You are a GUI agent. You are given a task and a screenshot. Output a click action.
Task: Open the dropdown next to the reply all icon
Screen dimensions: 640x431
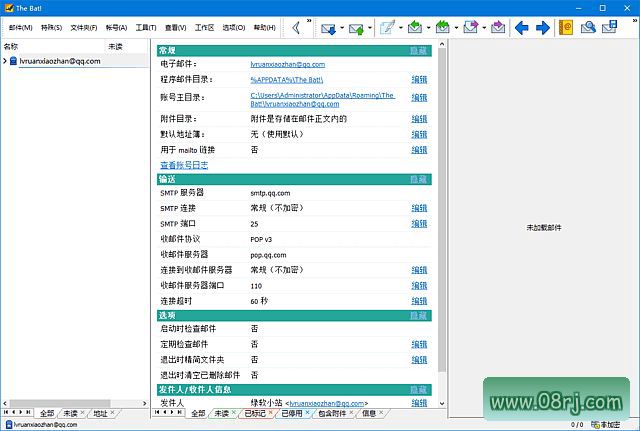pyautogui.click(x=456, y=28)
